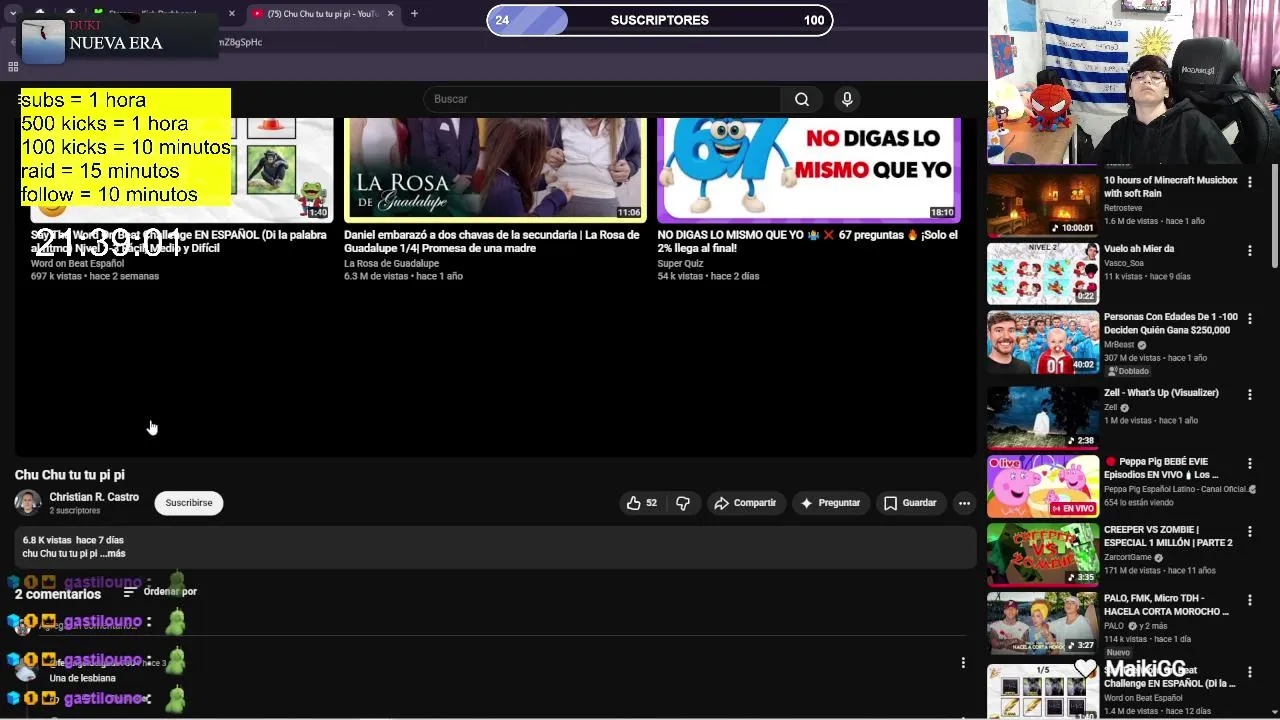Click the Compartir share button

click(745, 503)
